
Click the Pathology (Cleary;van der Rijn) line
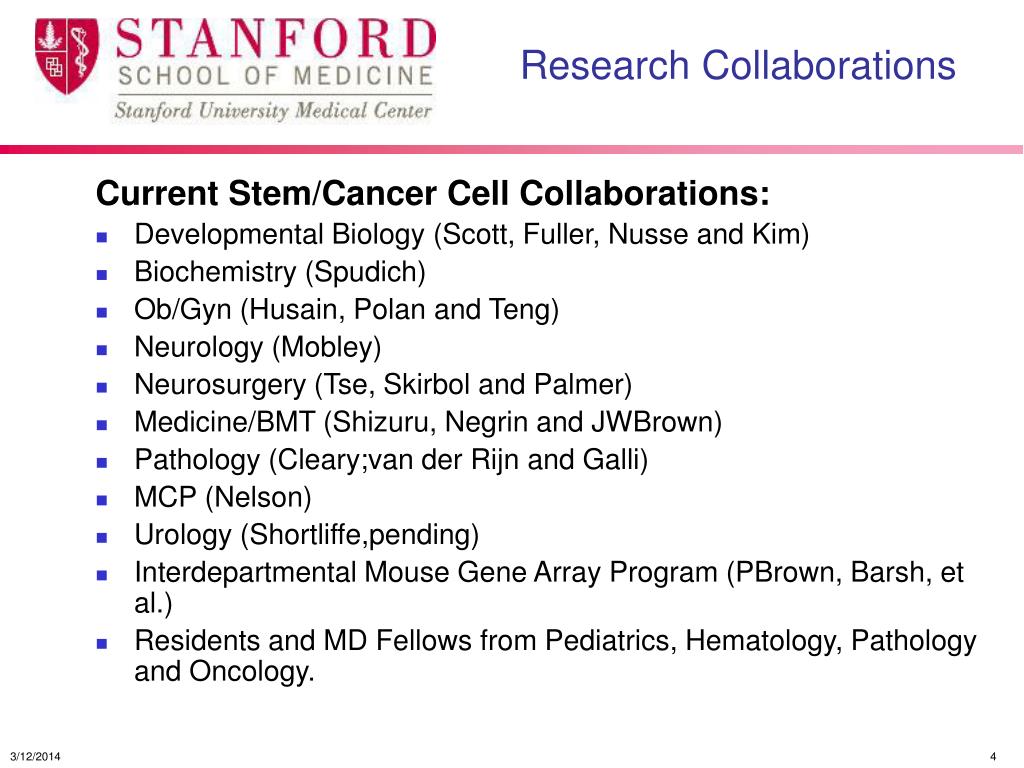point(391,460)
